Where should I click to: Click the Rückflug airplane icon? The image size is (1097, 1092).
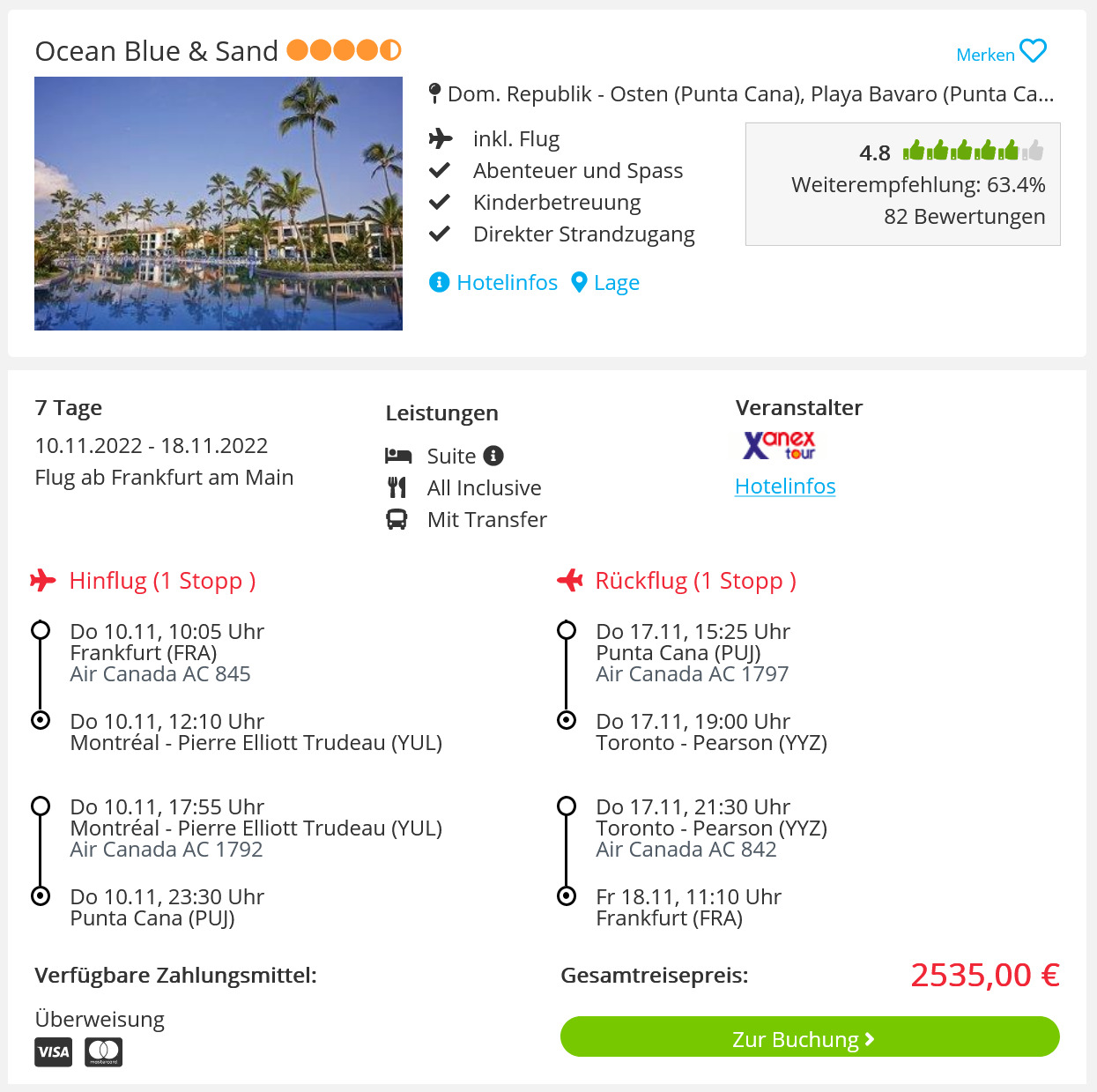click(x=570, y=580)
